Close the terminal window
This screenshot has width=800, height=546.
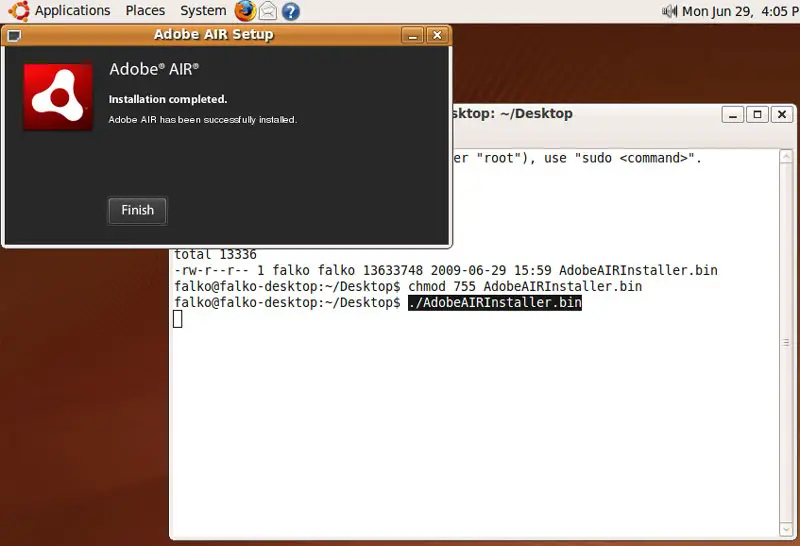(x=782, y=114)
